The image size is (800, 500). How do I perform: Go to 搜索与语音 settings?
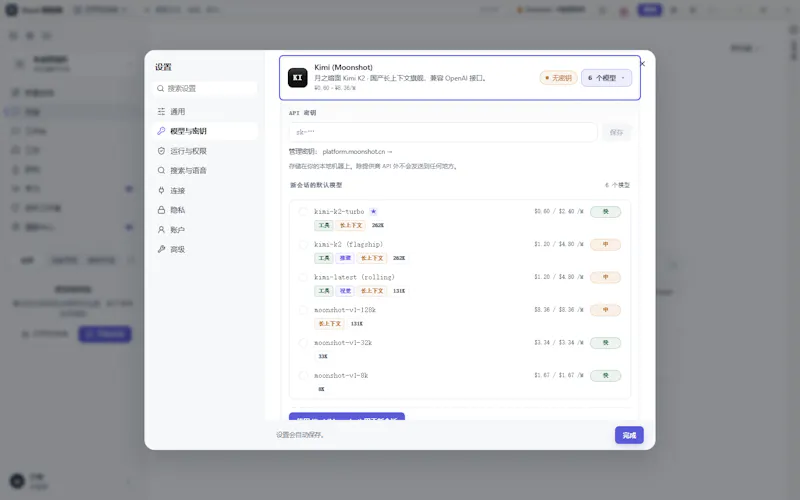(205, 170)
